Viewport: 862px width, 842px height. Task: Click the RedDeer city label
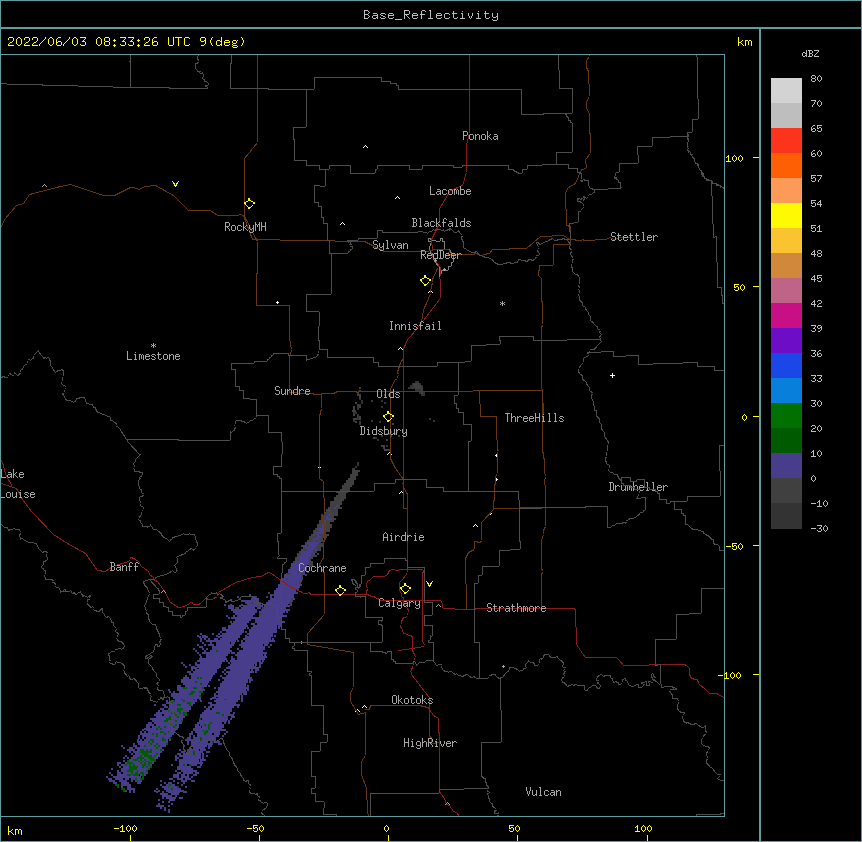[x=440, y=255]
